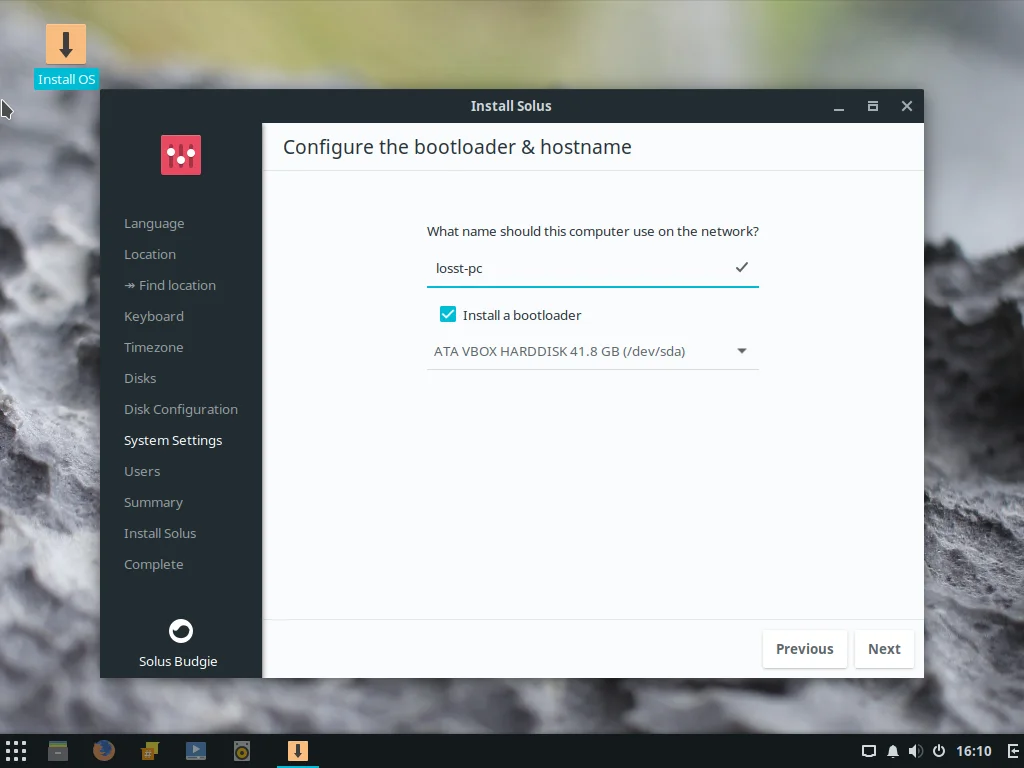Click the Solus Budgie label text
The image size is (1024, 768).
pos(178,662)
